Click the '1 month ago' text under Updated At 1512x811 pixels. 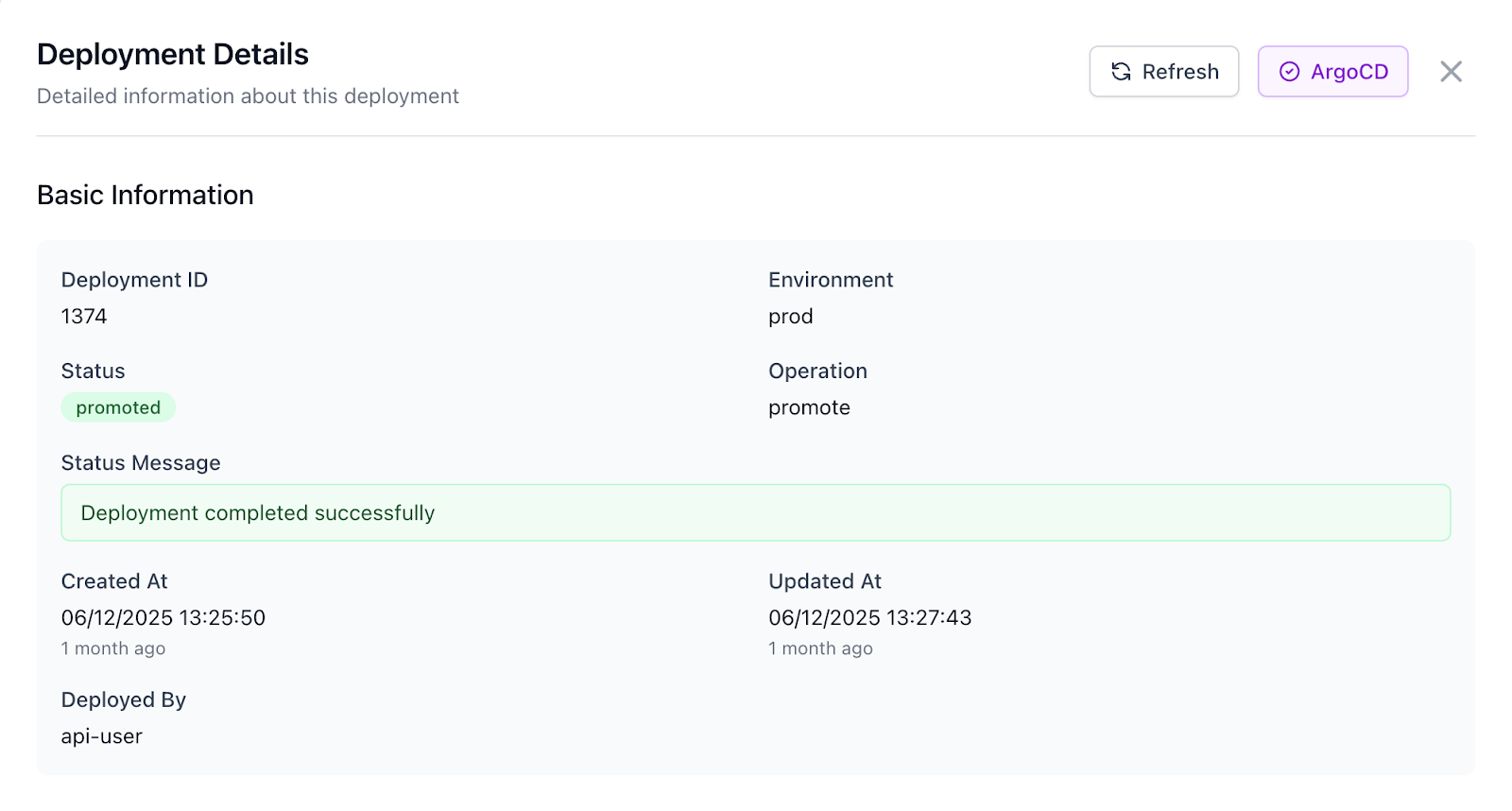point(820,648)
